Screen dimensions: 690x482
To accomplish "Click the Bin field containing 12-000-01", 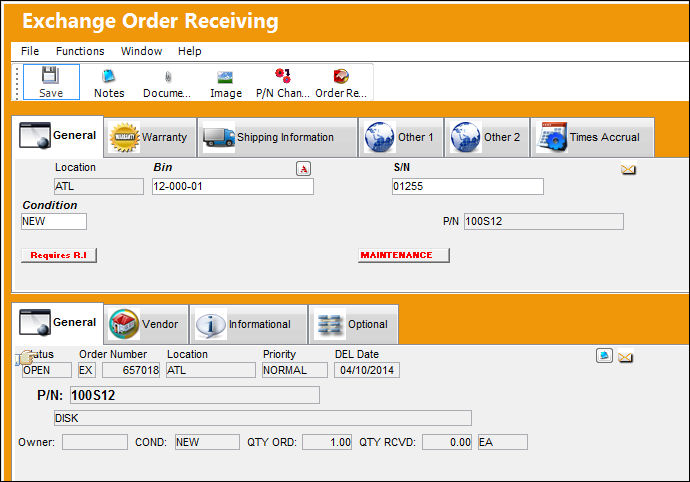I will click(233, 187).
